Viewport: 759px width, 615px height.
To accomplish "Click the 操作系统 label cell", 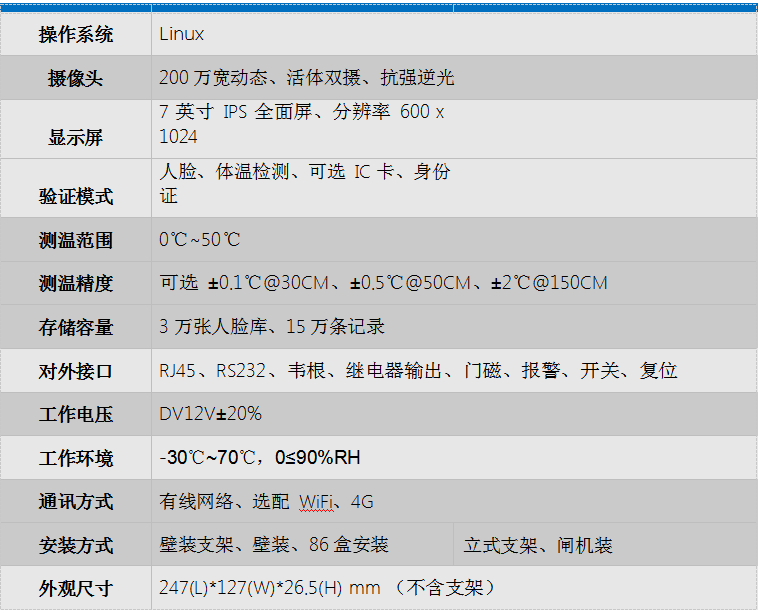I will tap(76, 35).
